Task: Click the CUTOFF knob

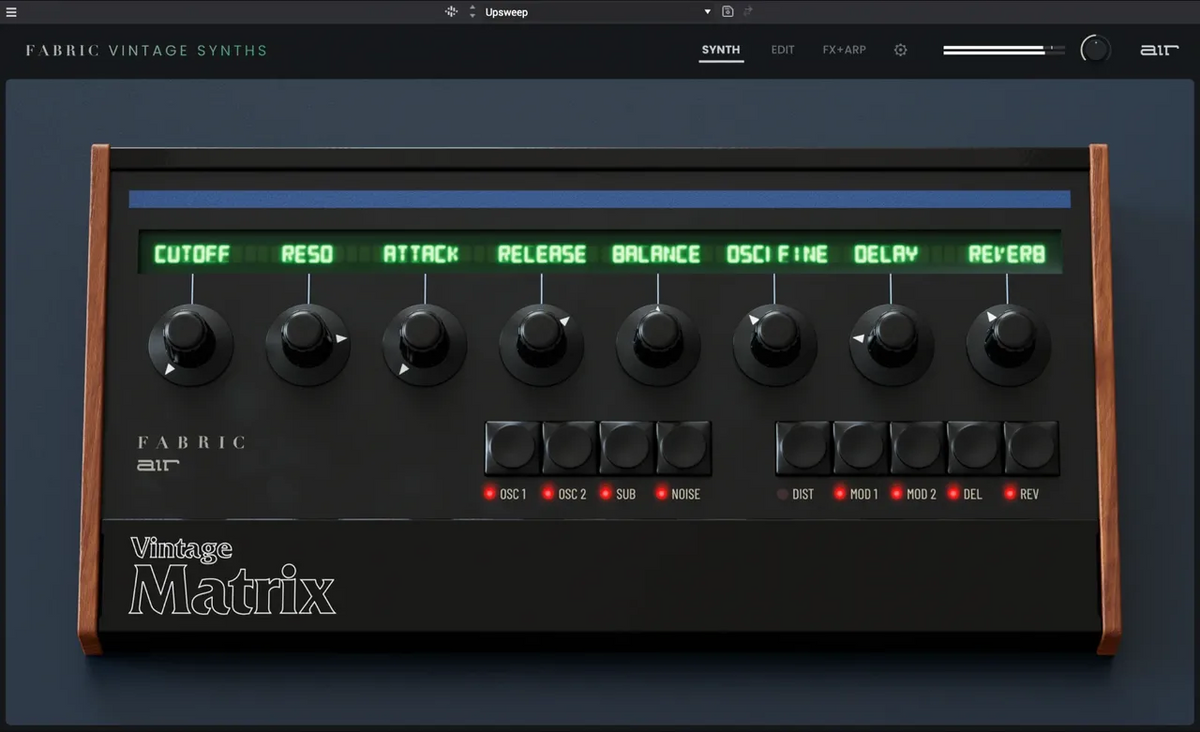Action: [191, 343]
